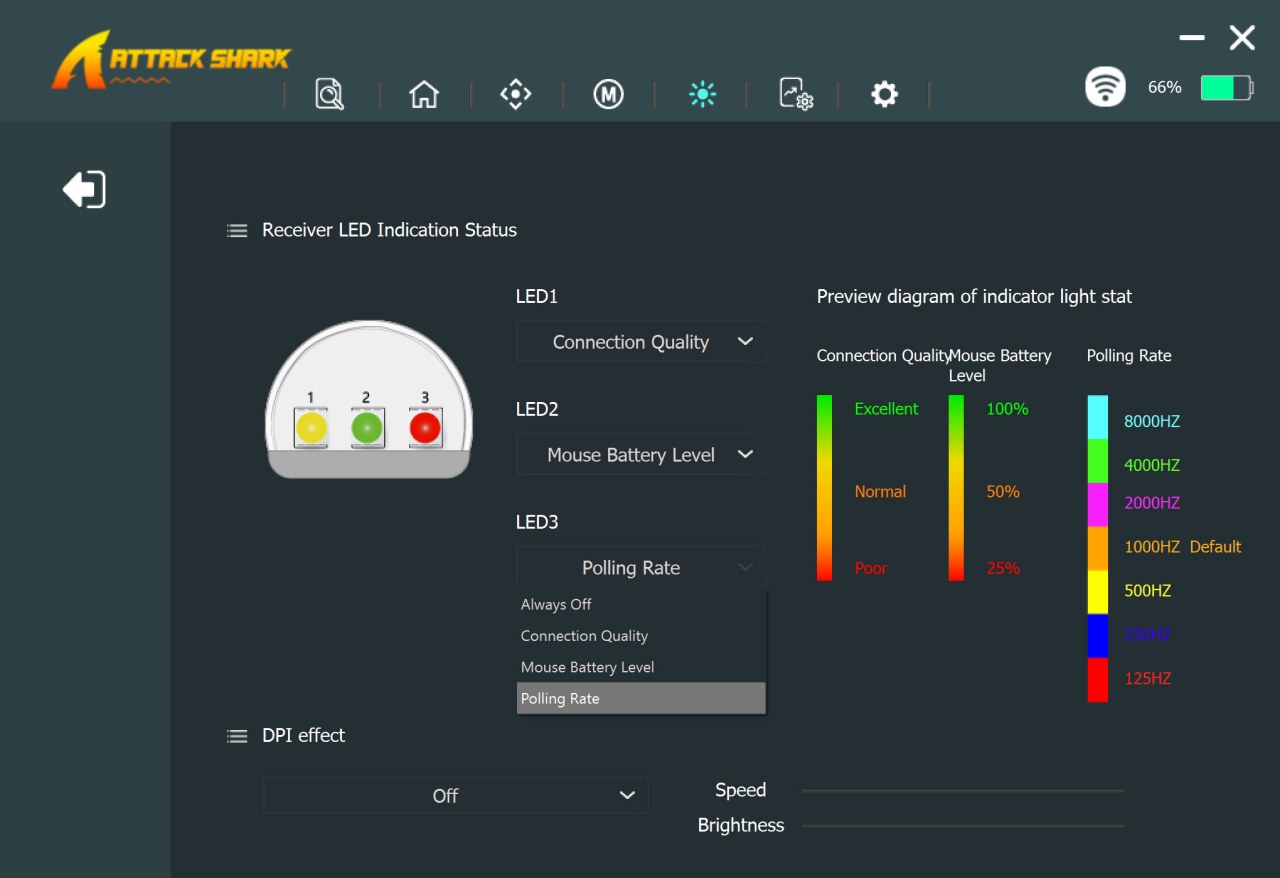Open the search/inspect page icon in toolbar

[x=329, y=94]
